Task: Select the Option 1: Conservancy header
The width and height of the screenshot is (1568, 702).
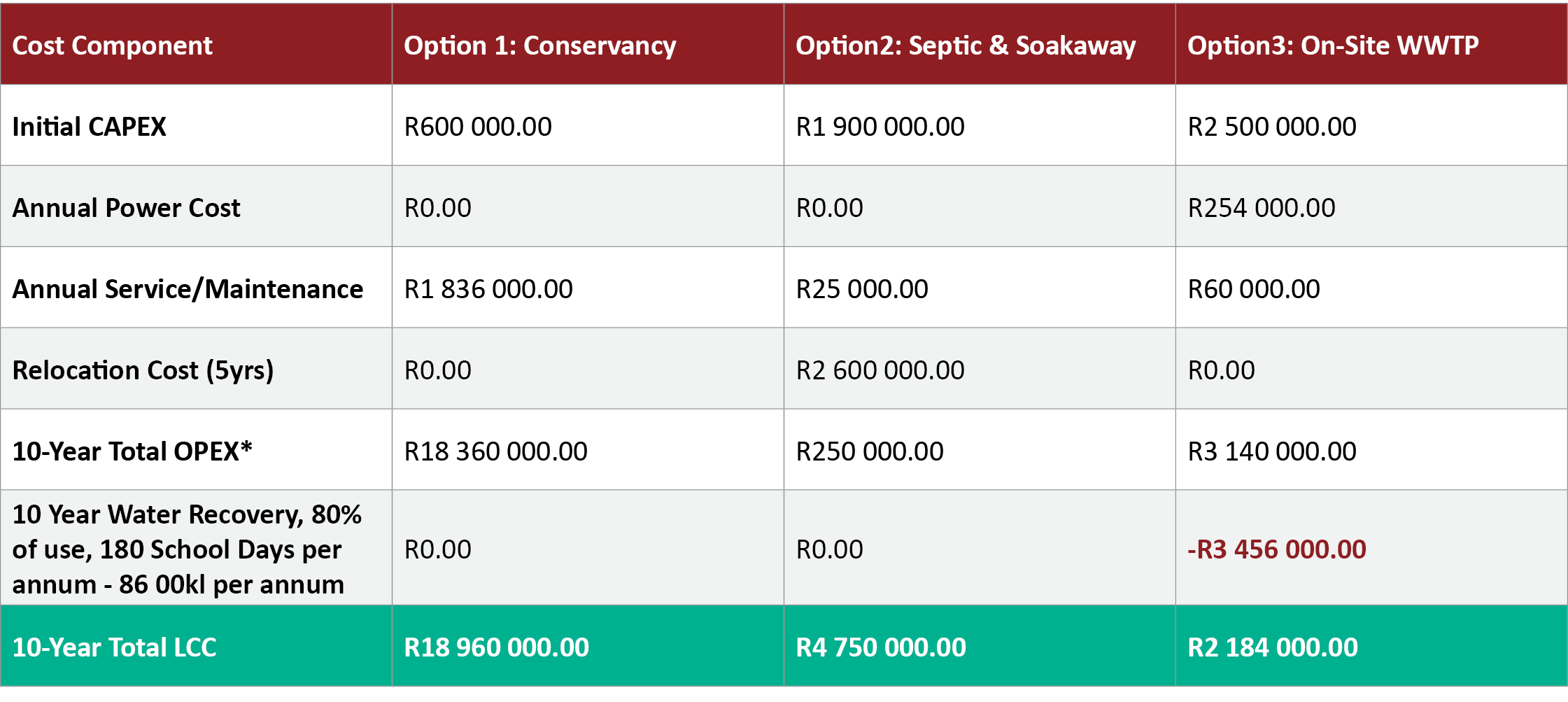Action: pos(539,45)
